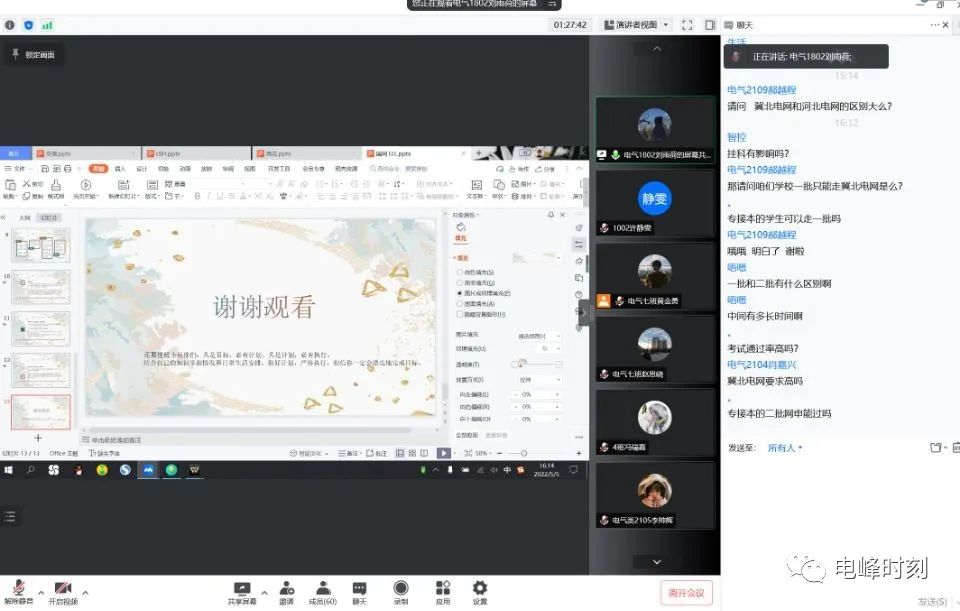Open the Windows Start menu
This screenshot has width=960, height=611.
coord(9,470)
